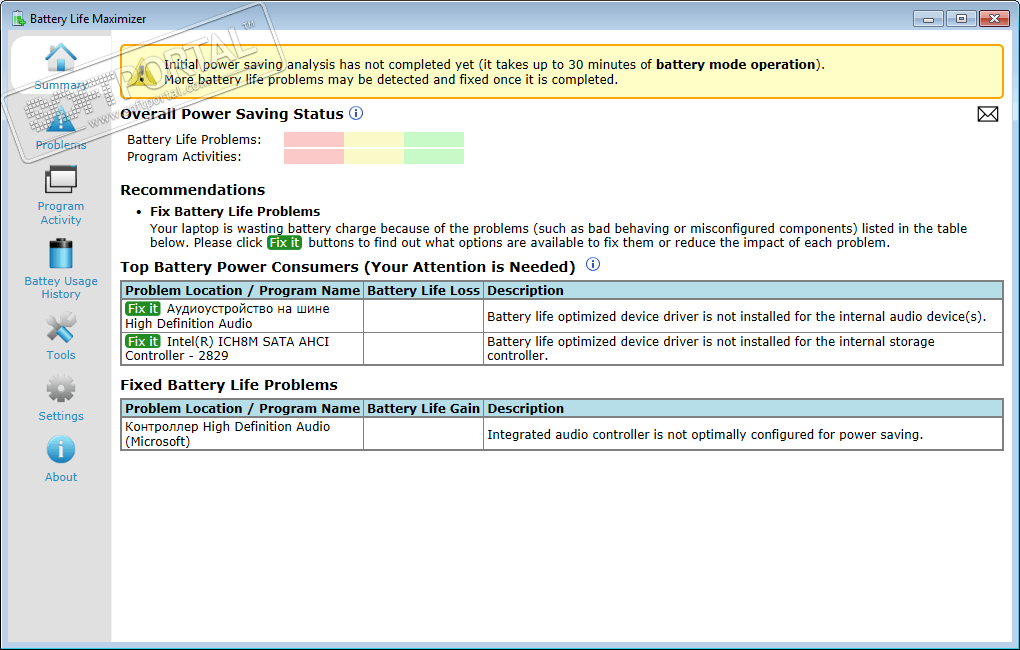This screenshot has height=650, width=1020.
Task: Select the Summary tab label
Action: tap(60, 85)
